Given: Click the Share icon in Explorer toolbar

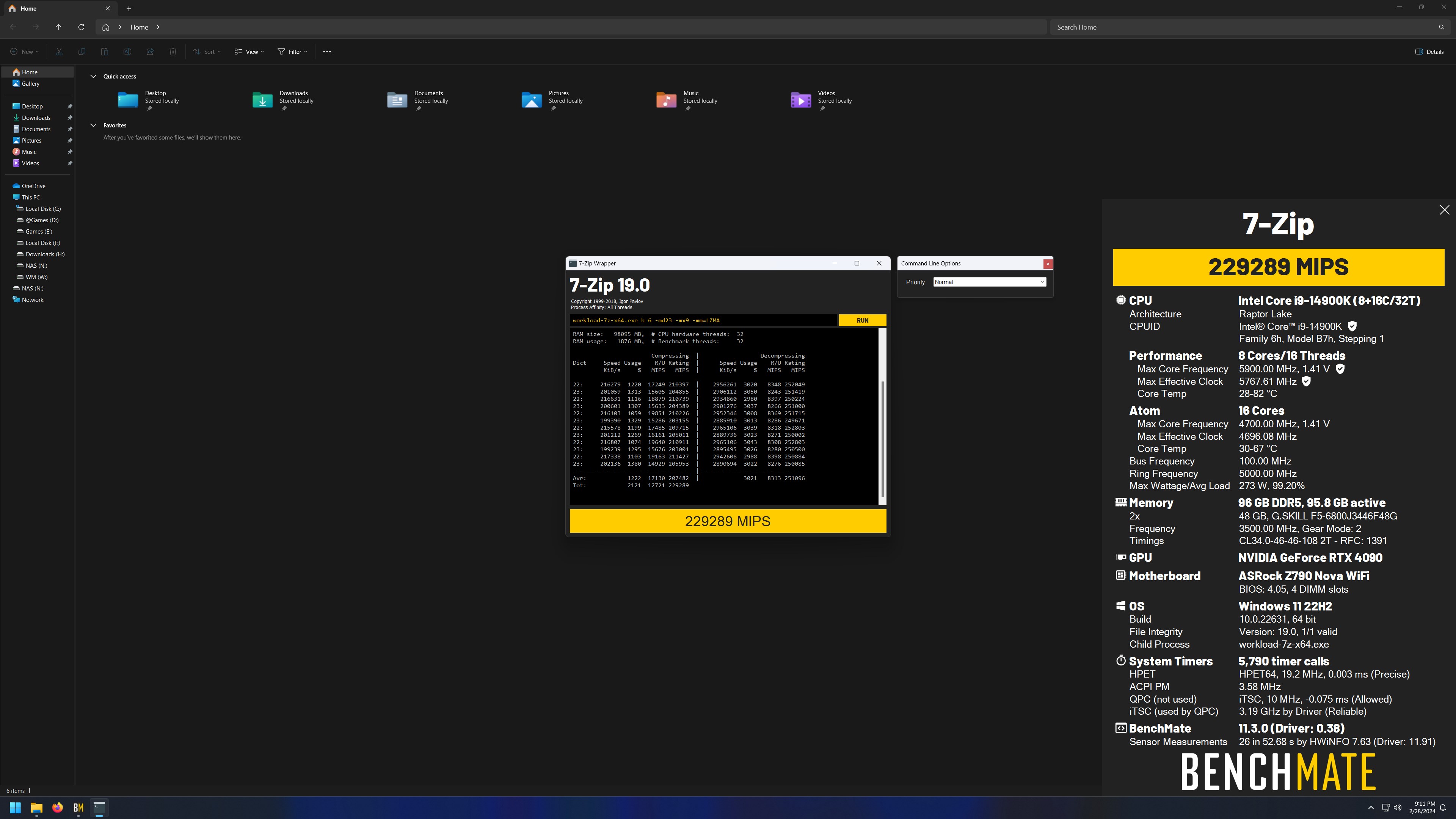Looking at the screenshot, I should (x=150, y=52).
